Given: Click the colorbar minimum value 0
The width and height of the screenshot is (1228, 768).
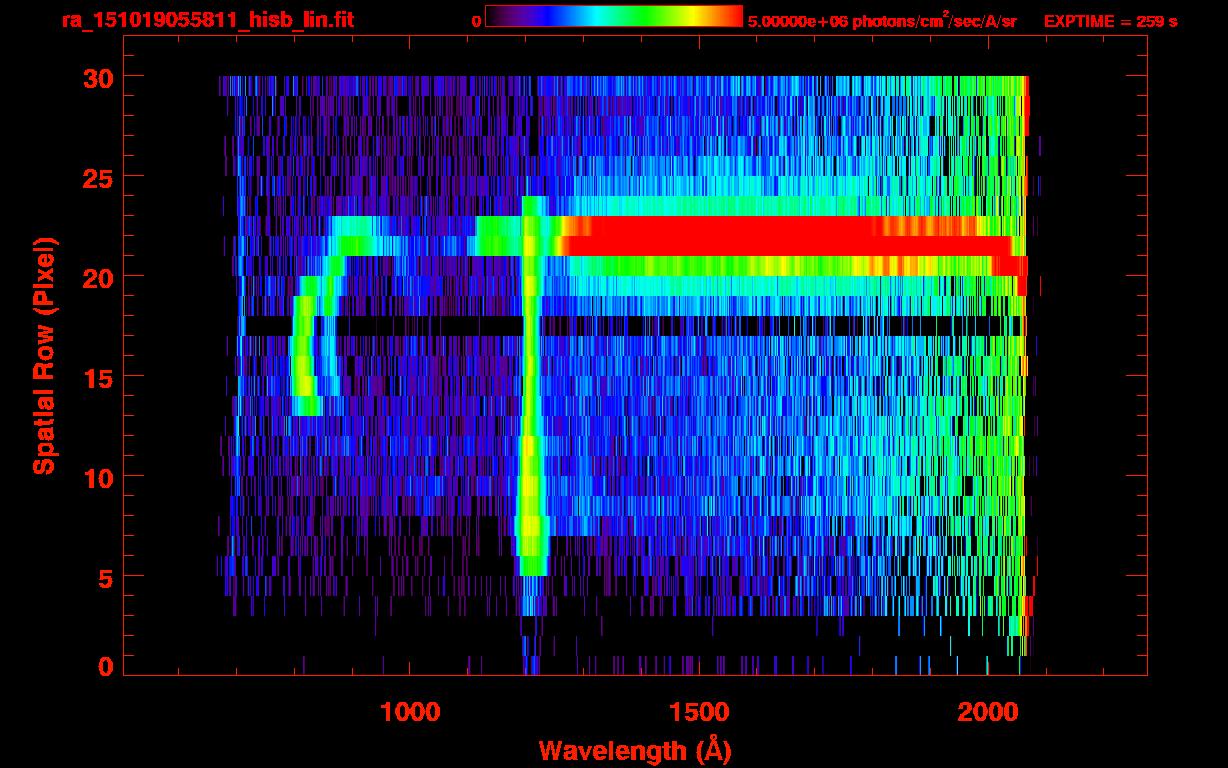Looking at the screenshot, I should click(x=477, y=21).
